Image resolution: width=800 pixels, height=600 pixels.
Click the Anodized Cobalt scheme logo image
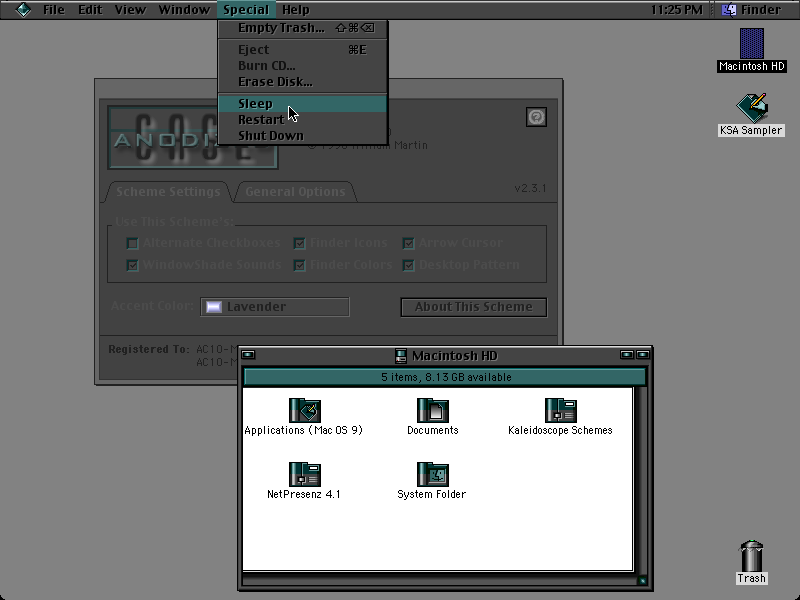[193, 137]
